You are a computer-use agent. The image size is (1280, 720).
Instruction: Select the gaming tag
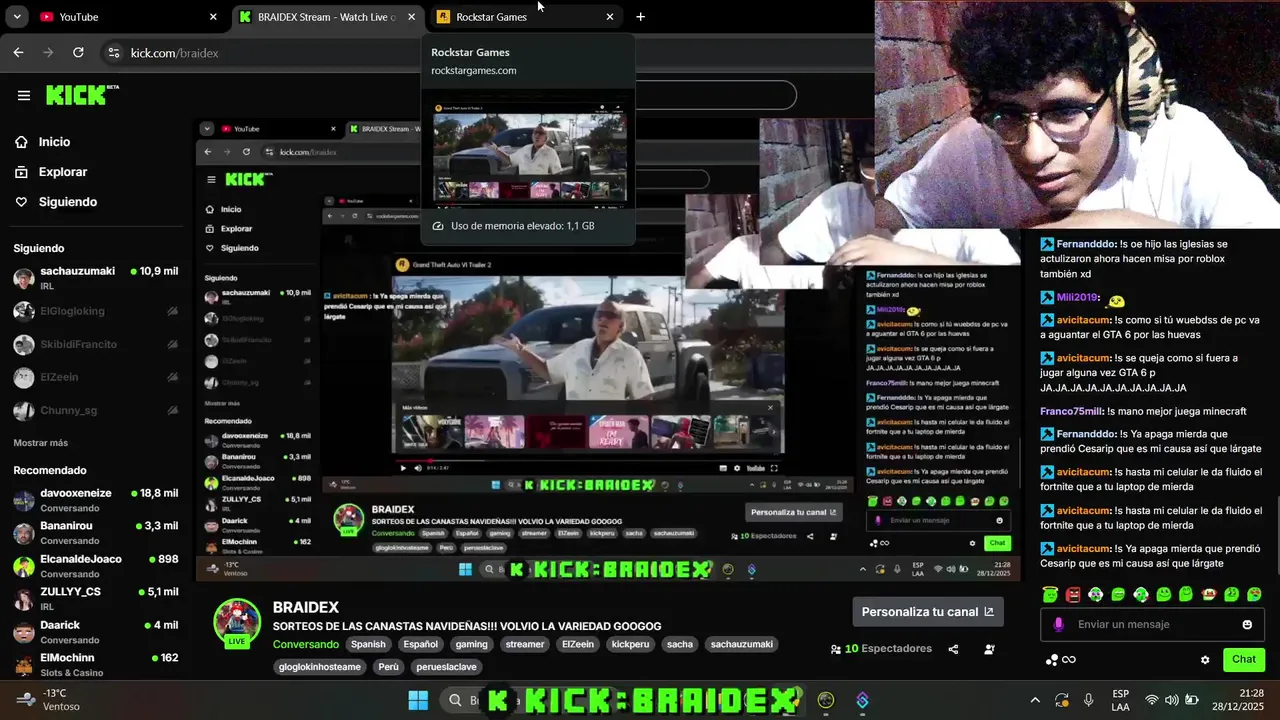pyautogui.click(x=472, y=645)
